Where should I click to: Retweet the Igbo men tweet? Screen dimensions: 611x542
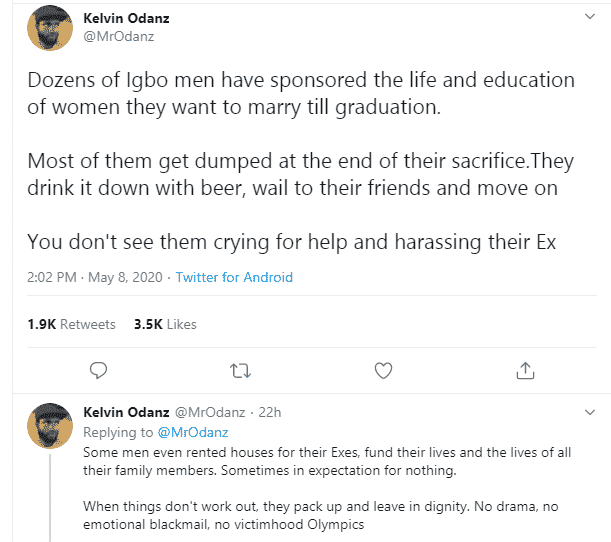pos(240,371)
